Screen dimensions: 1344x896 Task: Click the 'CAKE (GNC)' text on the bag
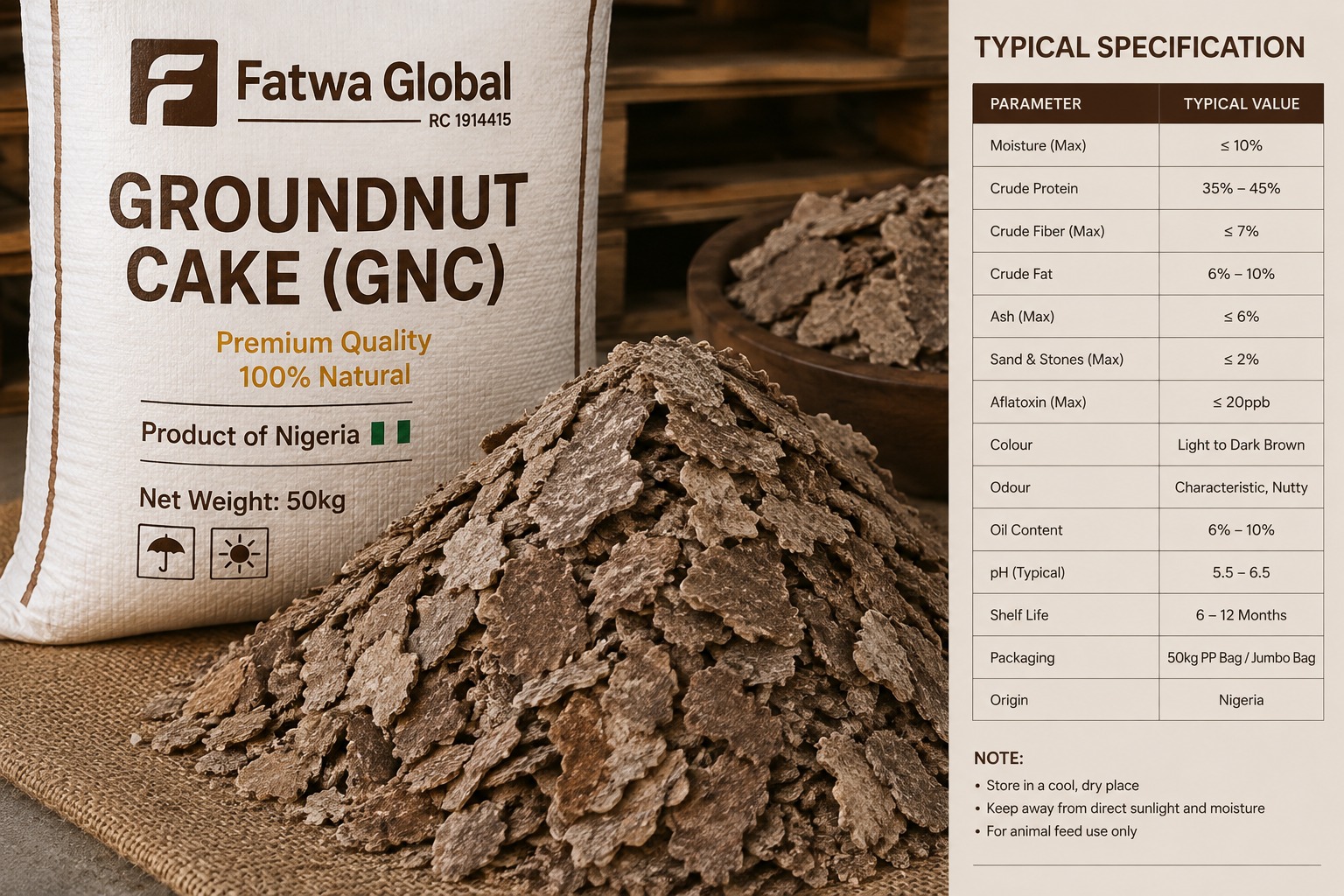tap(316, 276)
